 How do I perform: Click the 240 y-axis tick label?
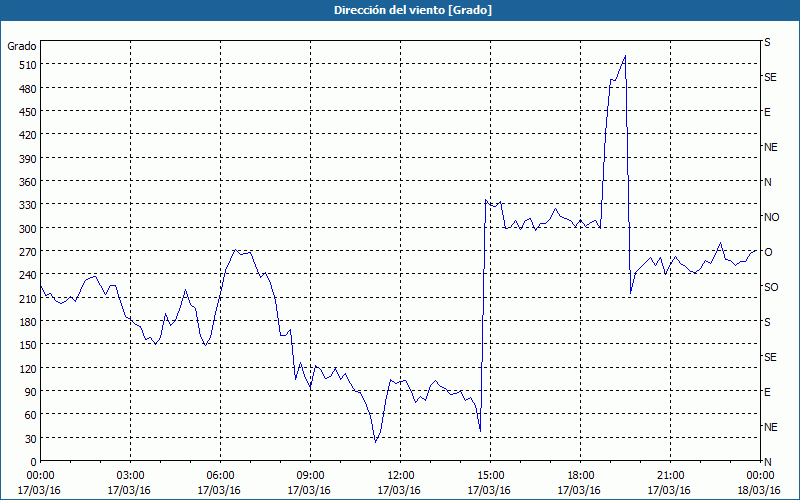coord(27,275)
